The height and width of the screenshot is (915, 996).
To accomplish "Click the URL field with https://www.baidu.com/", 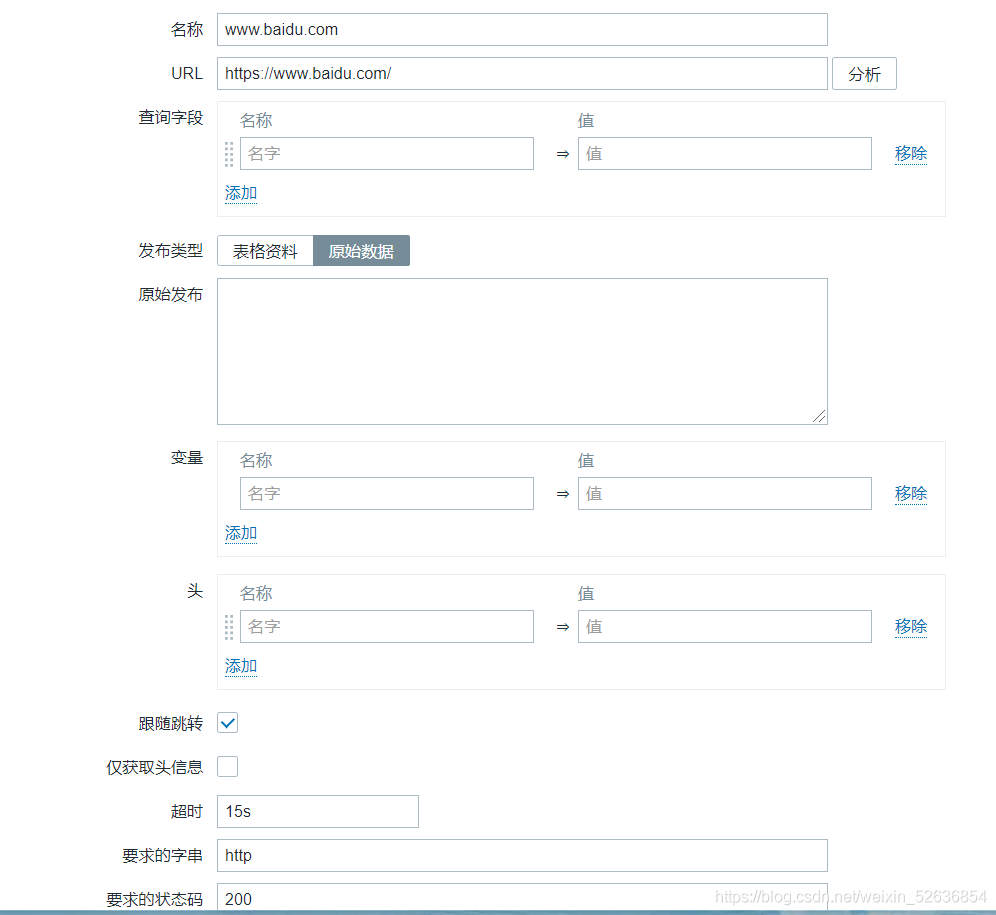I will point(522,74).
